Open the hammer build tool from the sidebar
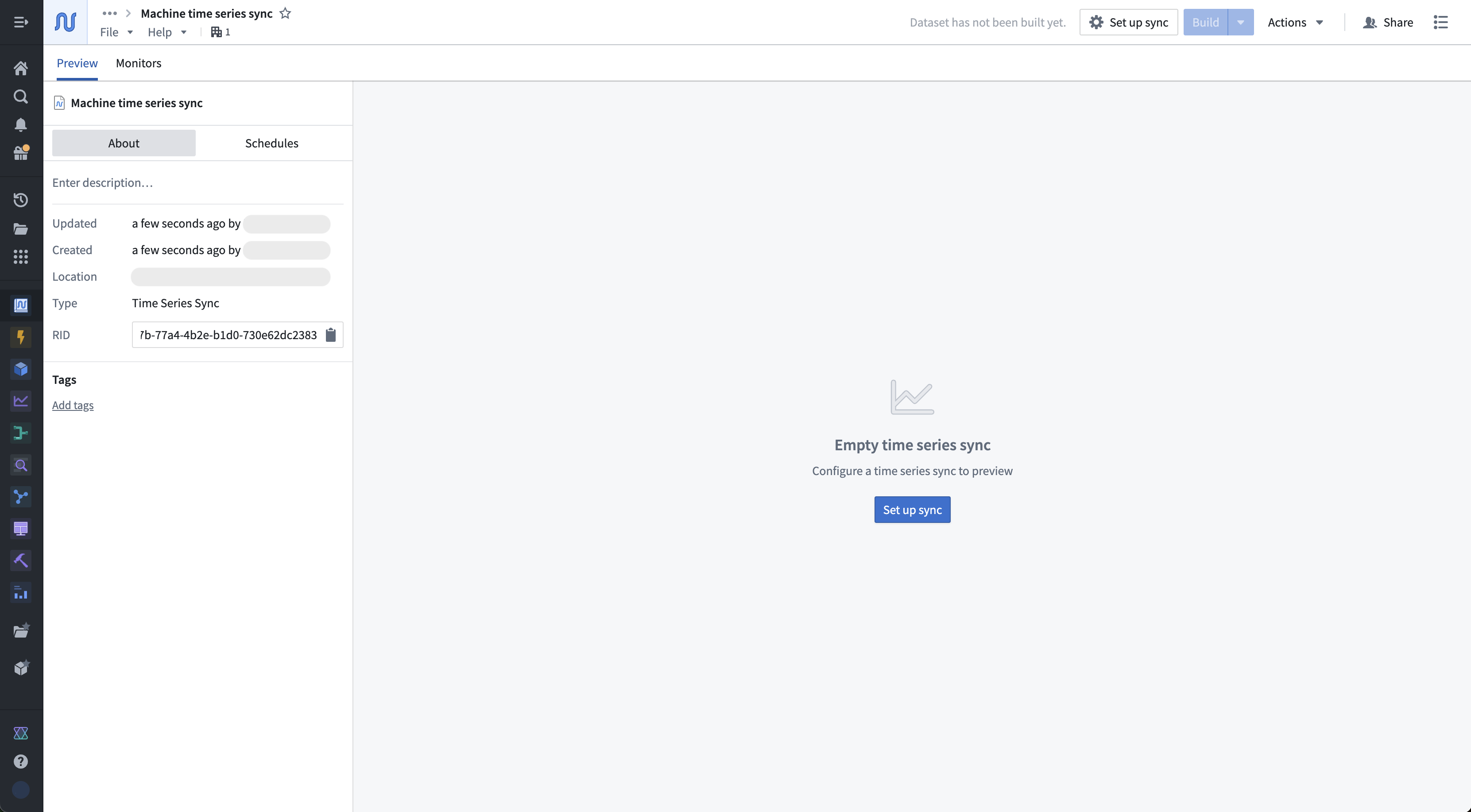Image resolution: width=1471 pixels, height=812 pixels. tap(20, 560)
